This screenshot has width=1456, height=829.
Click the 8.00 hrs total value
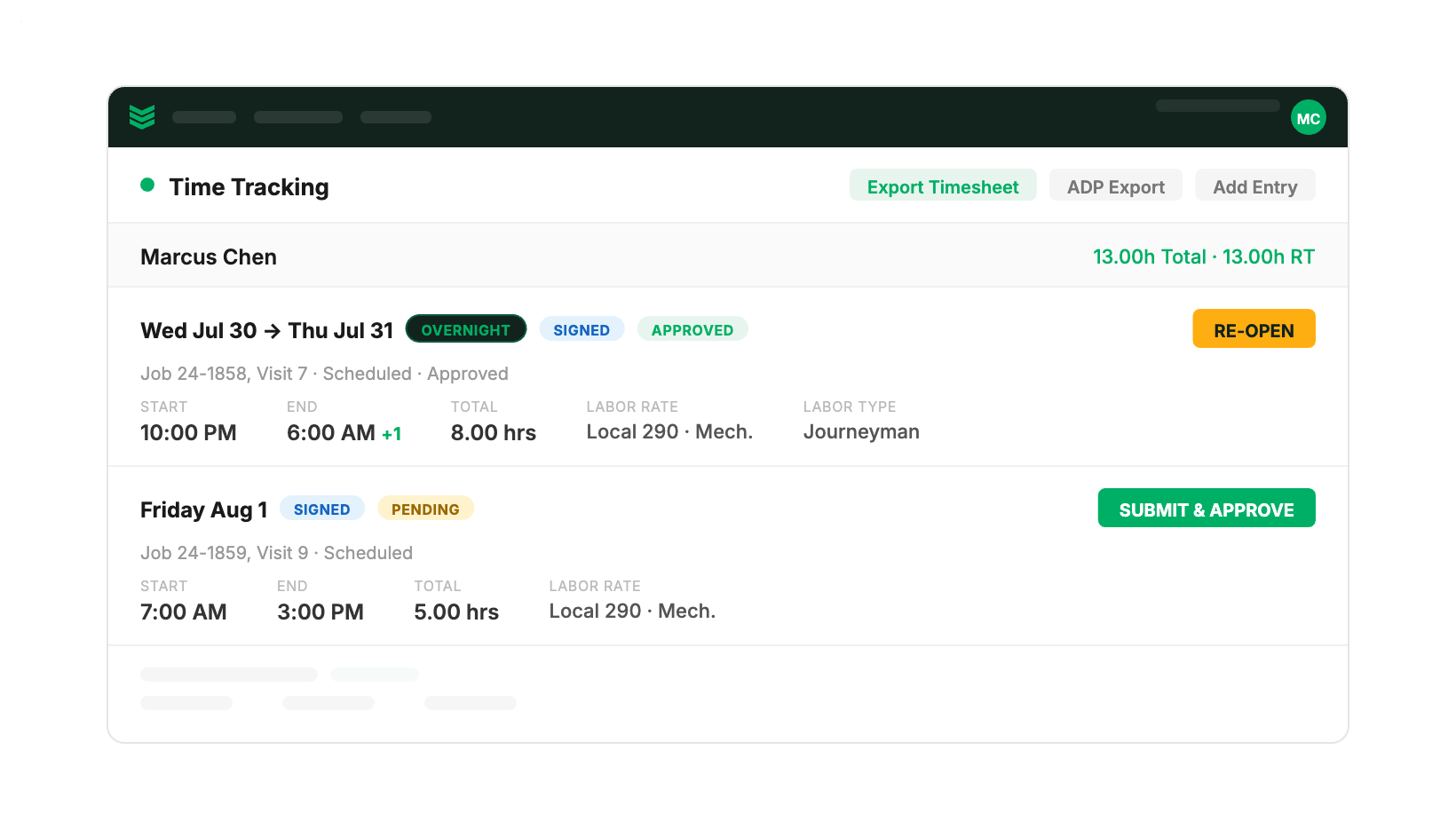tap(493, 432)
